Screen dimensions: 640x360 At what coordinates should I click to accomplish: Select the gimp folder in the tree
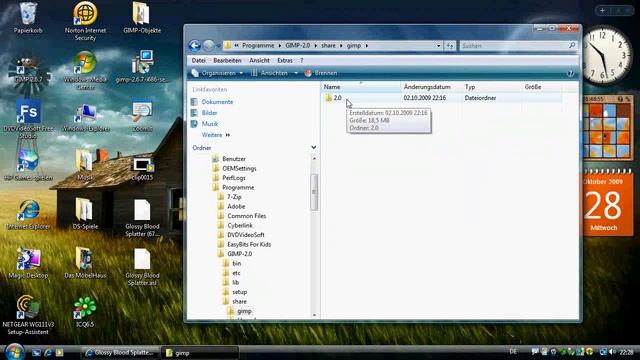point(244,311)
